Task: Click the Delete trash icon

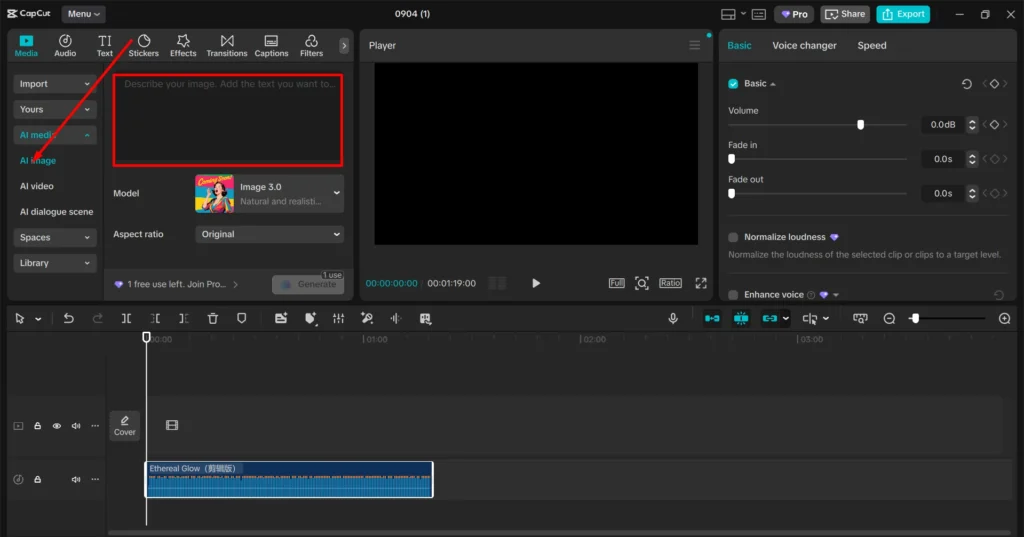Action: [213, 318]
